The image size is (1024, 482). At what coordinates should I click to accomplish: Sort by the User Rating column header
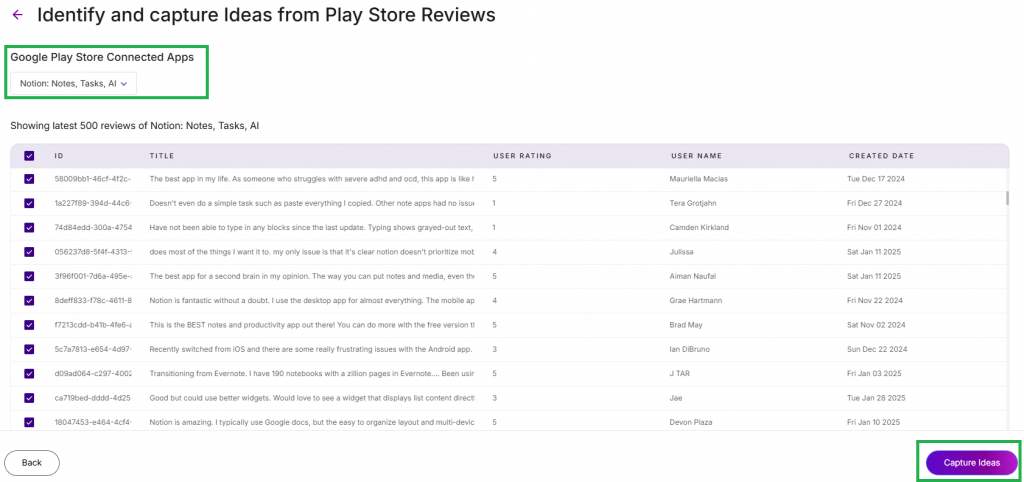point(522,156)
